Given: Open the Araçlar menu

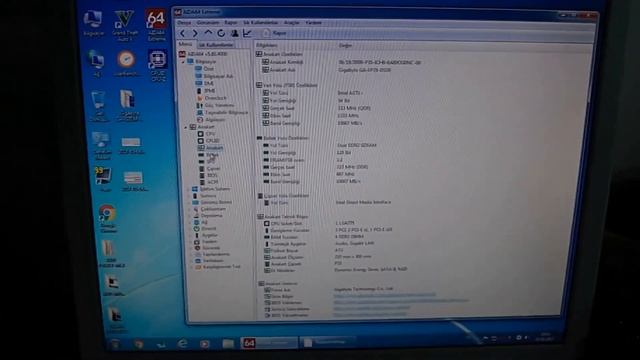Looking at the screenshot, I should pyautogui.click(x=291, y=23).
